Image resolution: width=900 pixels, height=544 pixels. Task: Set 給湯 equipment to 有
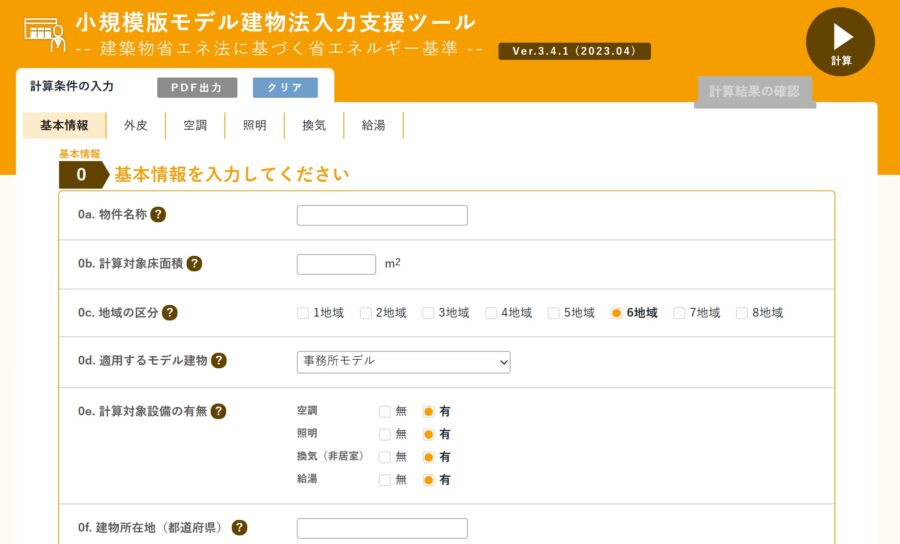428,480
